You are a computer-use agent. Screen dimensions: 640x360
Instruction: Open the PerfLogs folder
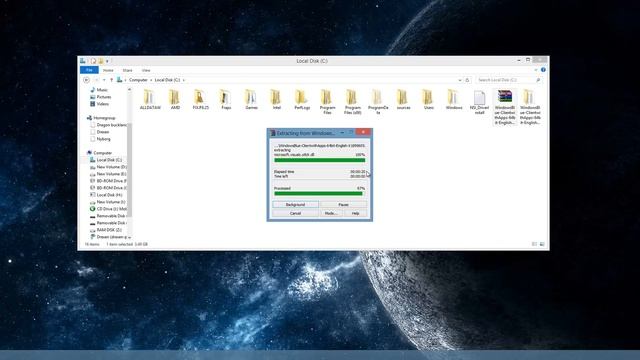tap(302, 100)
